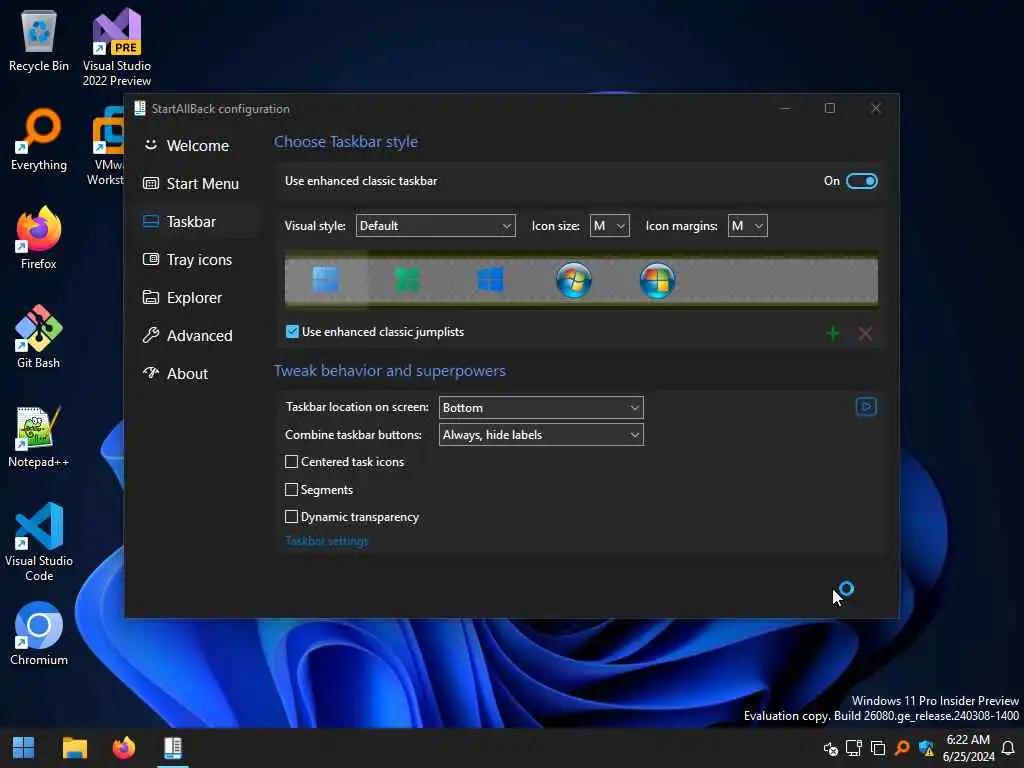Open Notepad++ desktop shortcut
Image resolution: width=1024 pixels, height=768 pixels.
point(39,436)
